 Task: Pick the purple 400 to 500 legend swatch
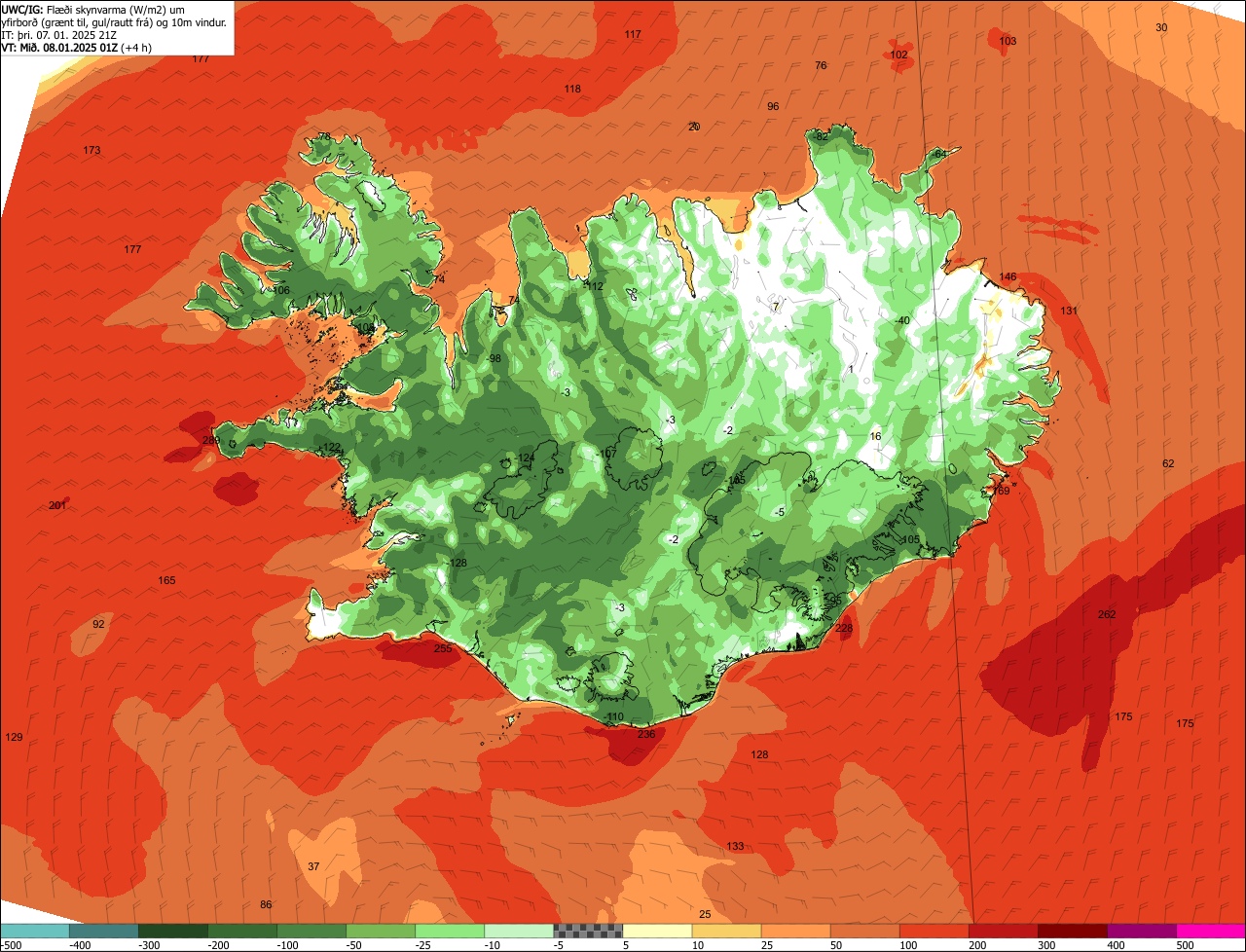pyautogui.click(x=1142, y=931)
